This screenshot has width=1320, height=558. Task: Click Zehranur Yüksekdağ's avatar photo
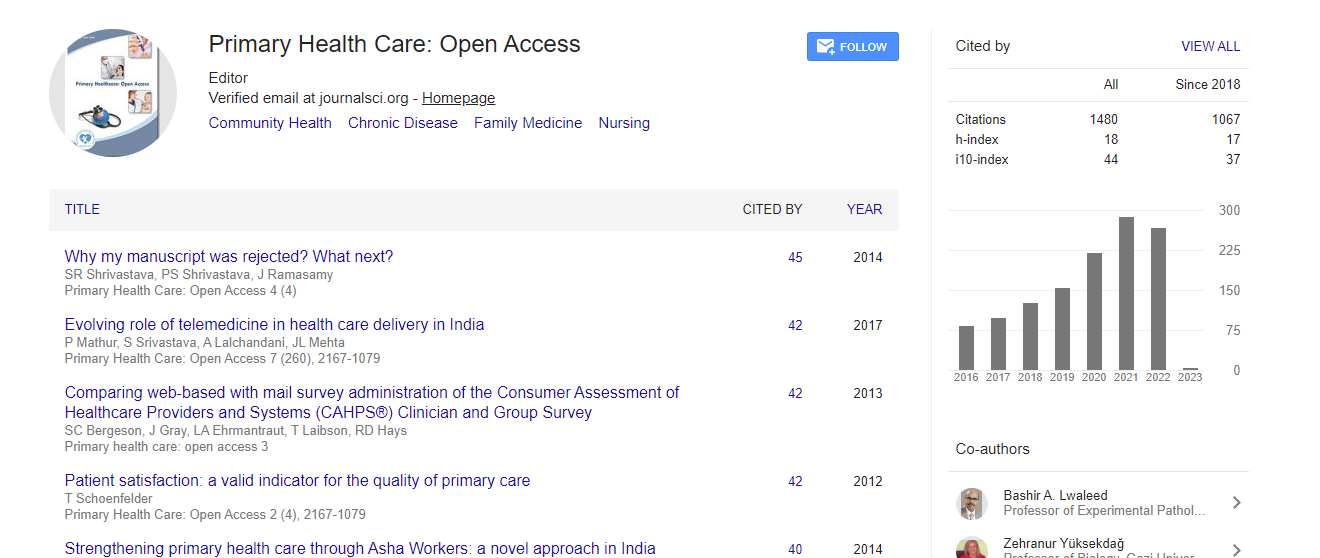point(972,548)
